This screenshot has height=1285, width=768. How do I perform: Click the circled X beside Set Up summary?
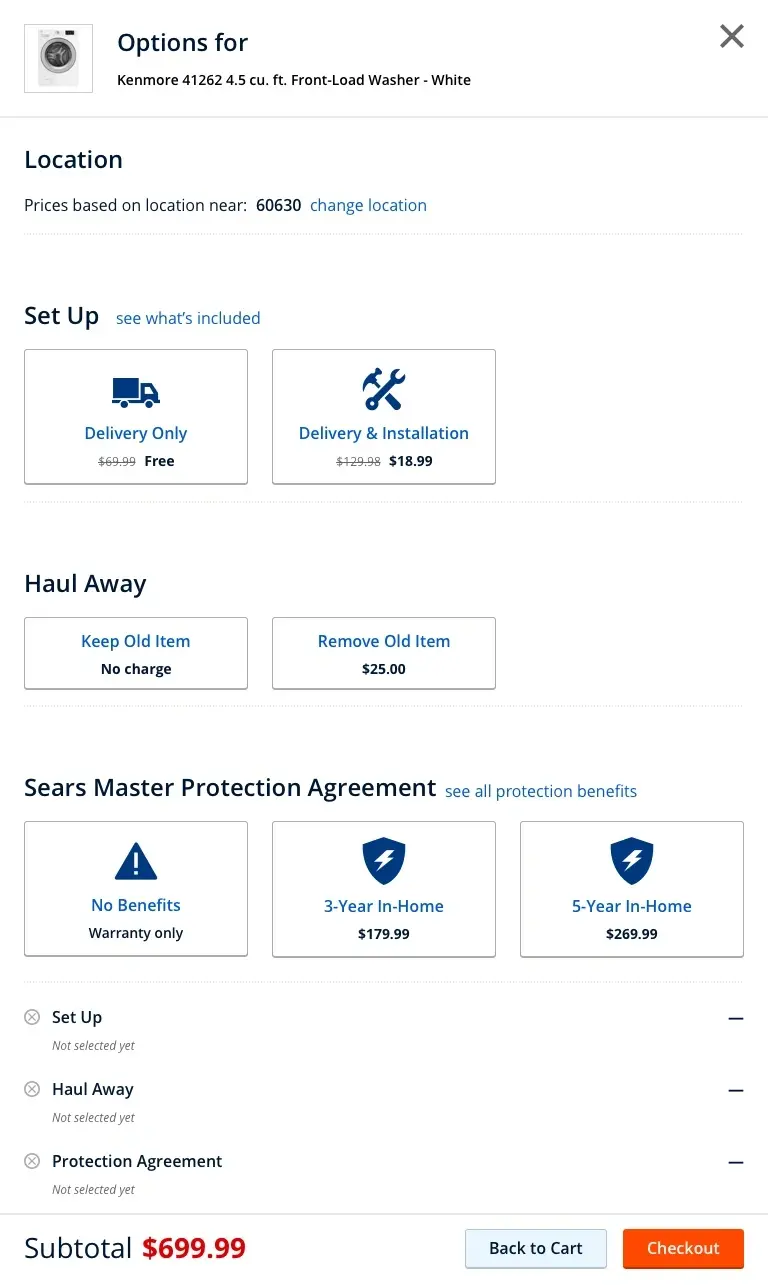point(32,1017)
